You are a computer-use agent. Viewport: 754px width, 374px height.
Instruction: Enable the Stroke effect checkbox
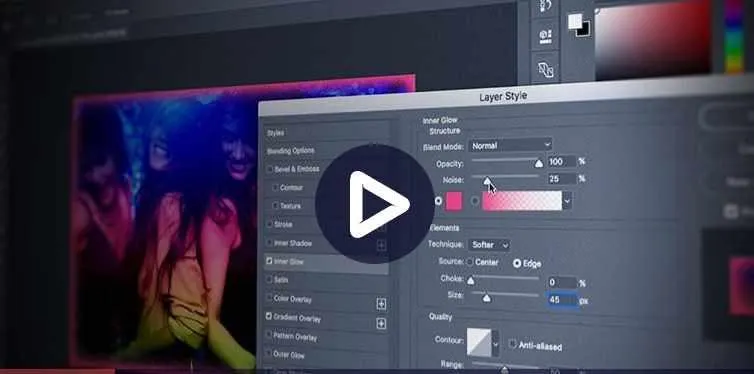tap(270, 224)
